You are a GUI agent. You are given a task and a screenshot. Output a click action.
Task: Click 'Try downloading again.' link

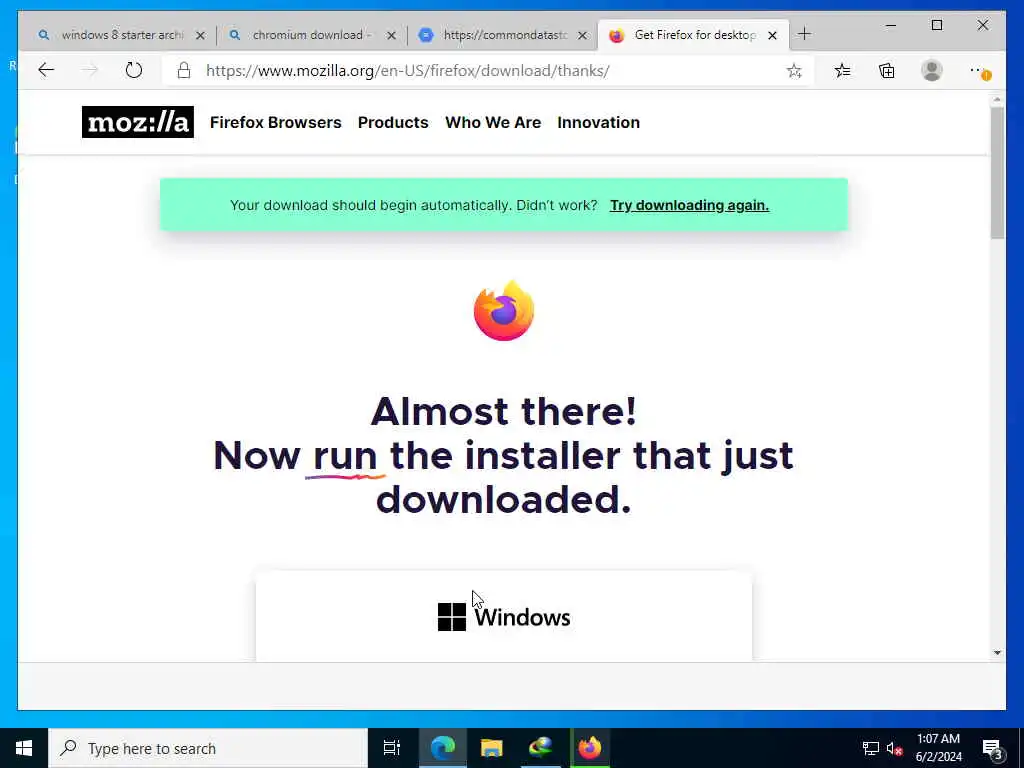689,205
